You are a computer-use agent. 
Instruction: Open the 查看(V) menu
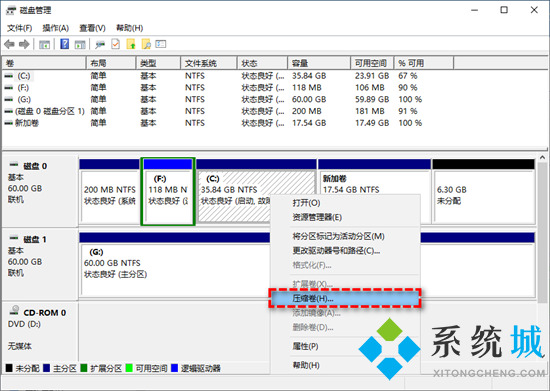tap(92, 28)
